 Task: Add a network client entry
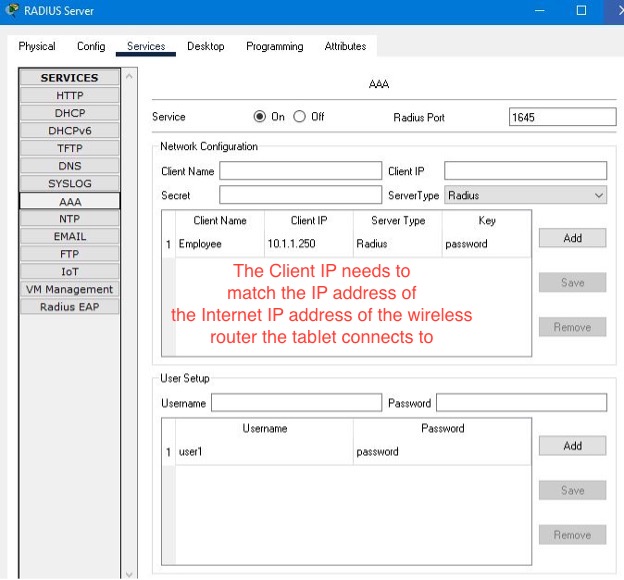pyautogui.click(x=572, y=238)
